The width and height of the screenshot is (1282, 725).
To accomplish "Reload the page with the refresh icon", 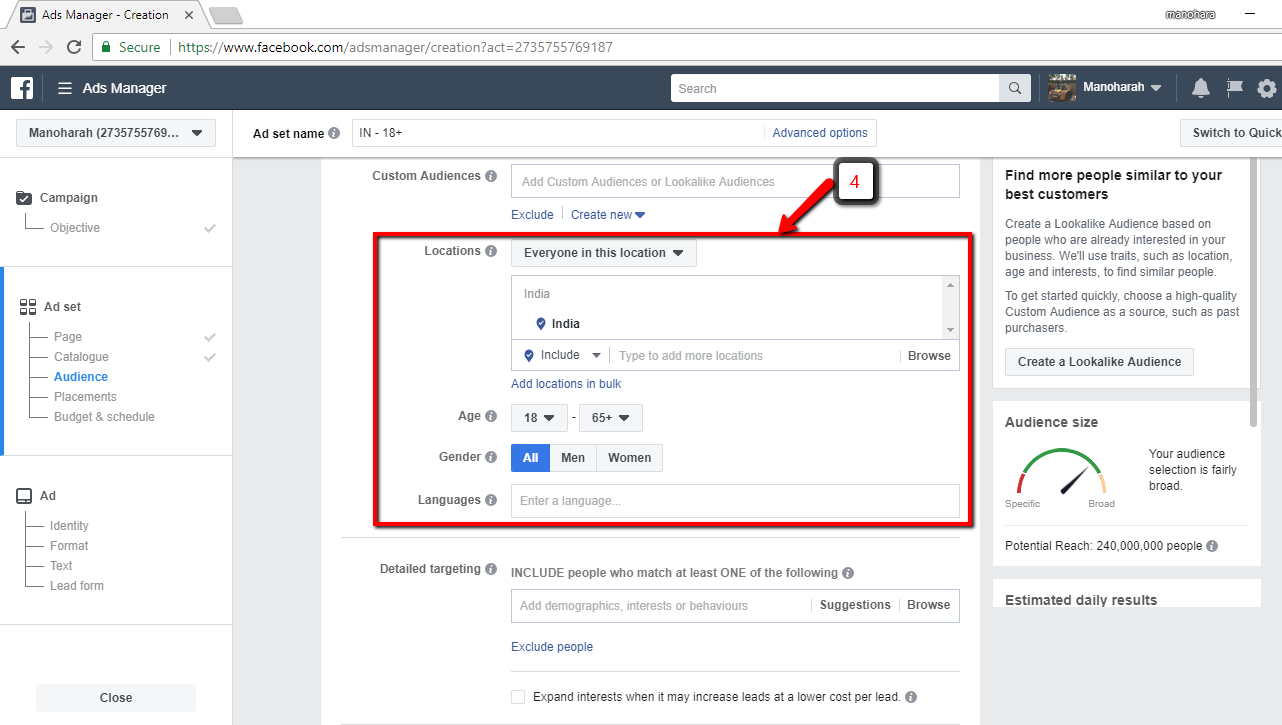I will (73, 47).
